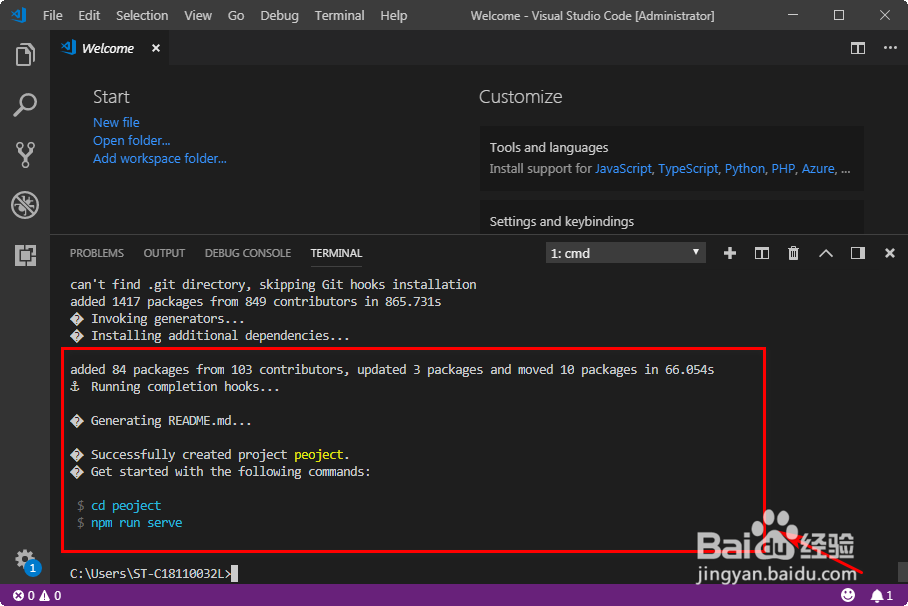Screen dimensions: 908x606
Task: Install Python support link
Action: point(745,169)
